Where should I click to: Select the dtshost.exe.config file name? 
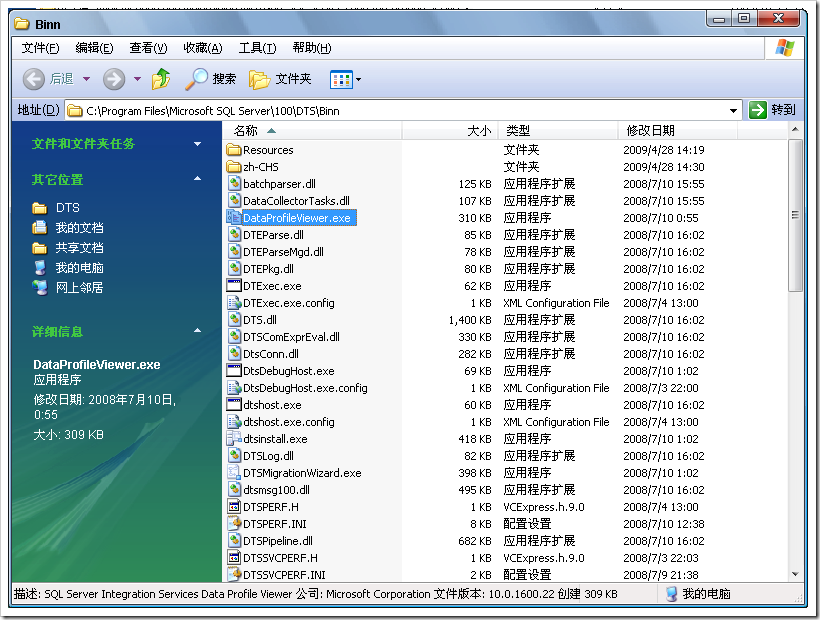coord(289,422)
